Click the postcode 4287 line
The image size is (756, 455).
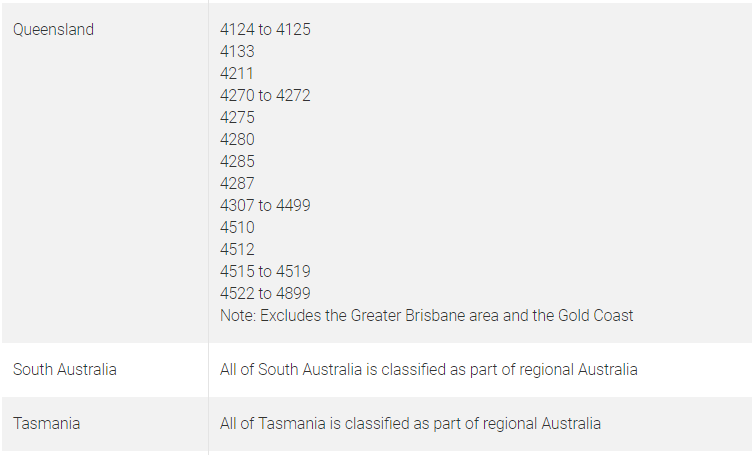[237, 184]
